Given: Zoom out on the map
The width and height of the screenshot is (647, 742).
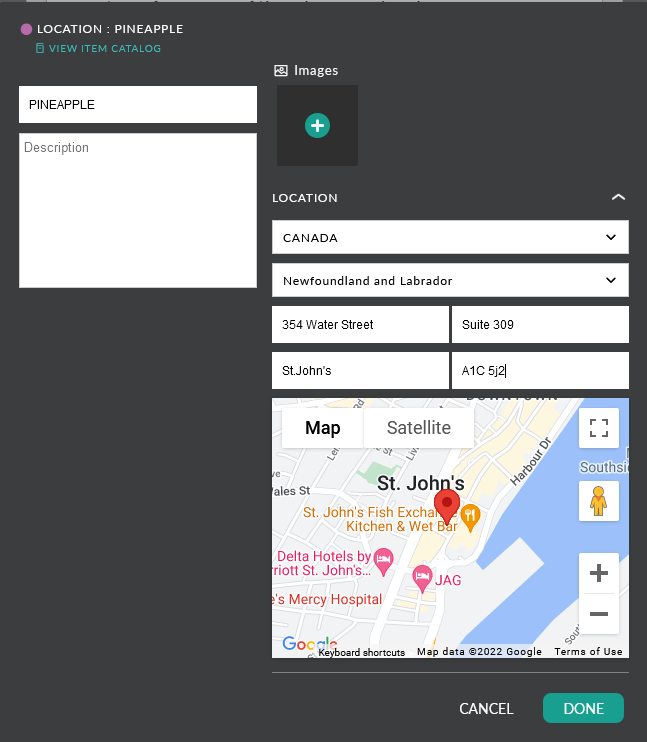Looking at the screenshot, I should coord(599,614).
